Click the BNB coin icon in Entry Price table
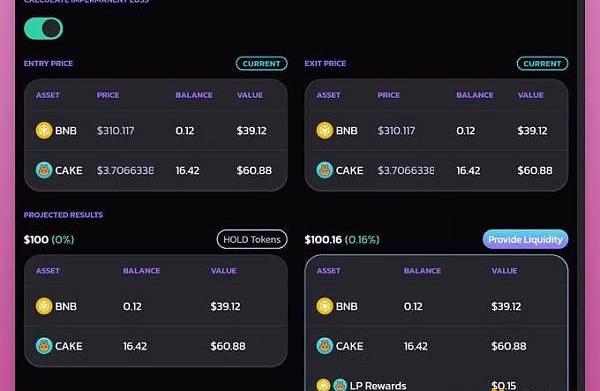This screenshot has width=600, height=391. (44, 130)
